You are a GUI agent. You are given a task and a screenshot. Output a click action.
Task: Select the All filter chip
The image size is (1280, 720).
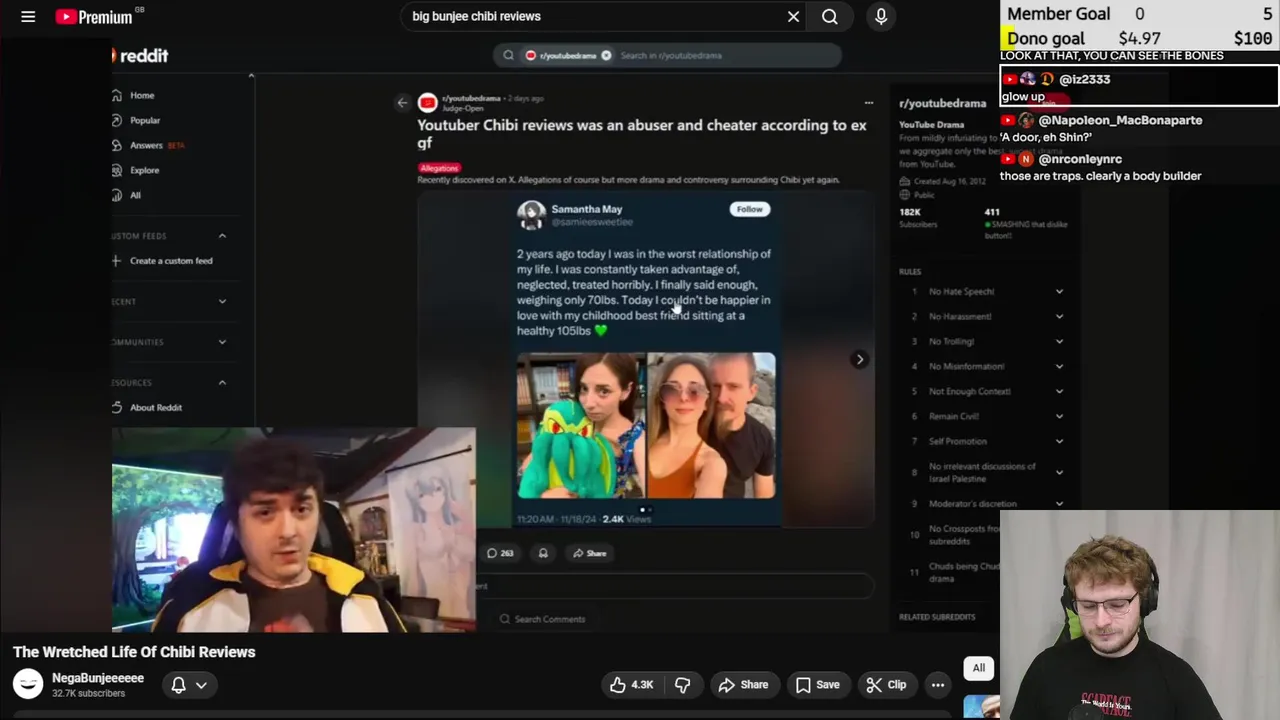tap(978, 668)
